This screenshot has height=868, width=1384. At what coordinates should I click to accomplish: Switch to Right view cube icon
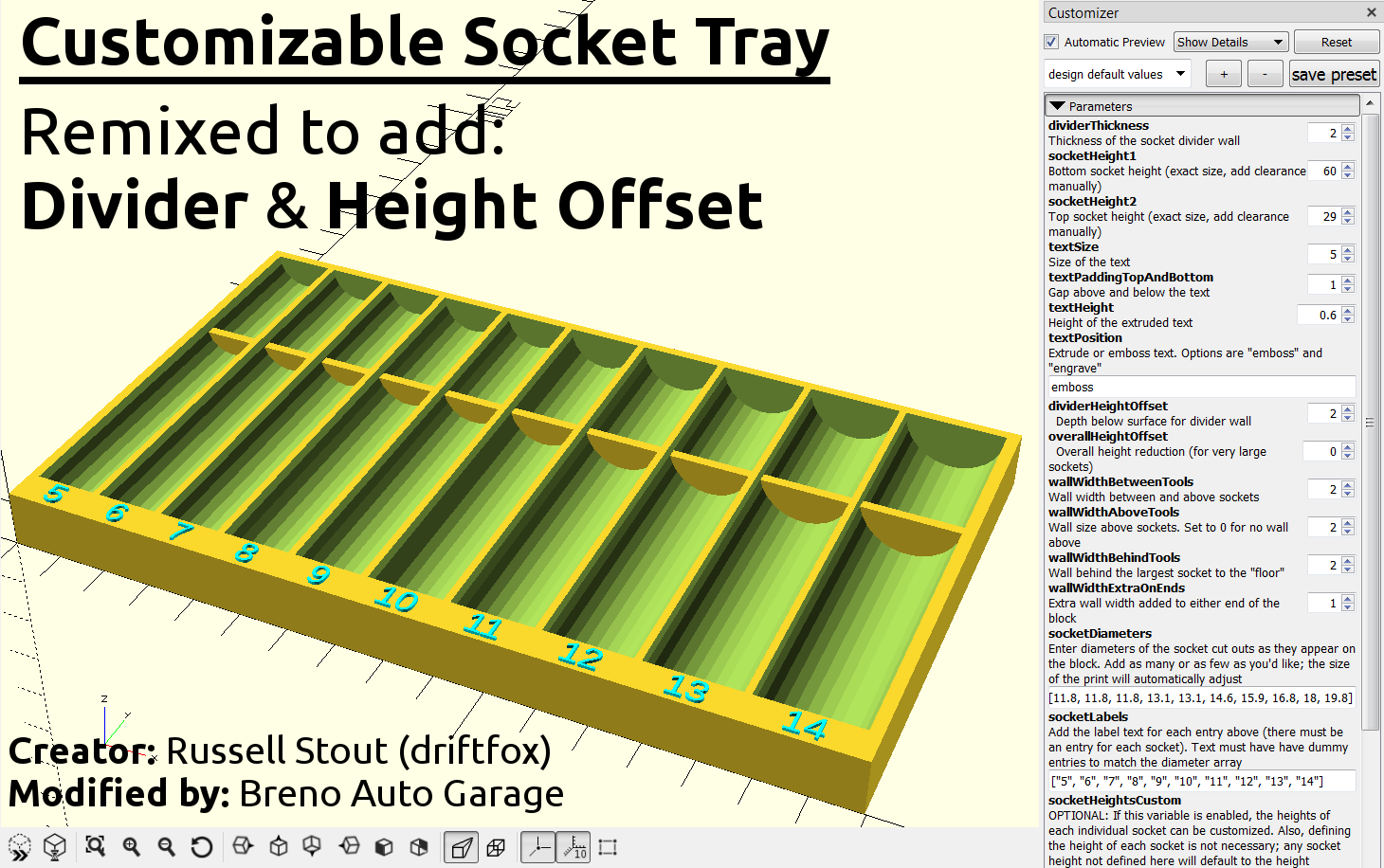click(243, 846)
